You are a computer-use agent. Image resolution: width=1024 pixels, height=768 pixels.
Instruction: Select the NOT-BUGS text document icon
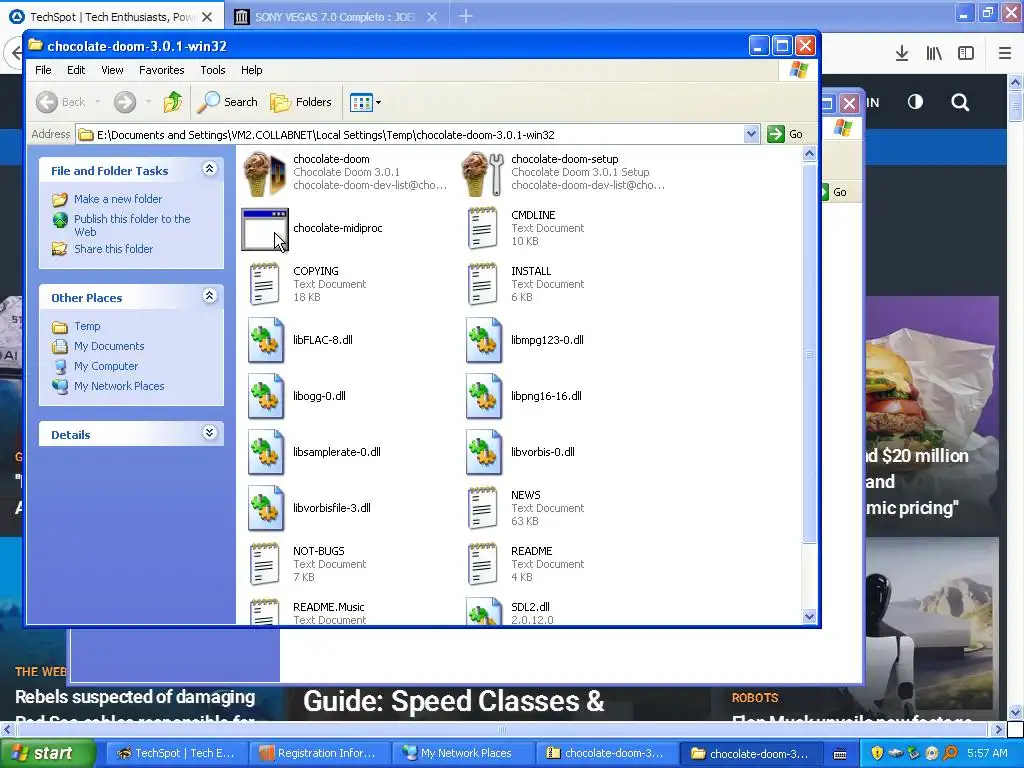point(264,564)
